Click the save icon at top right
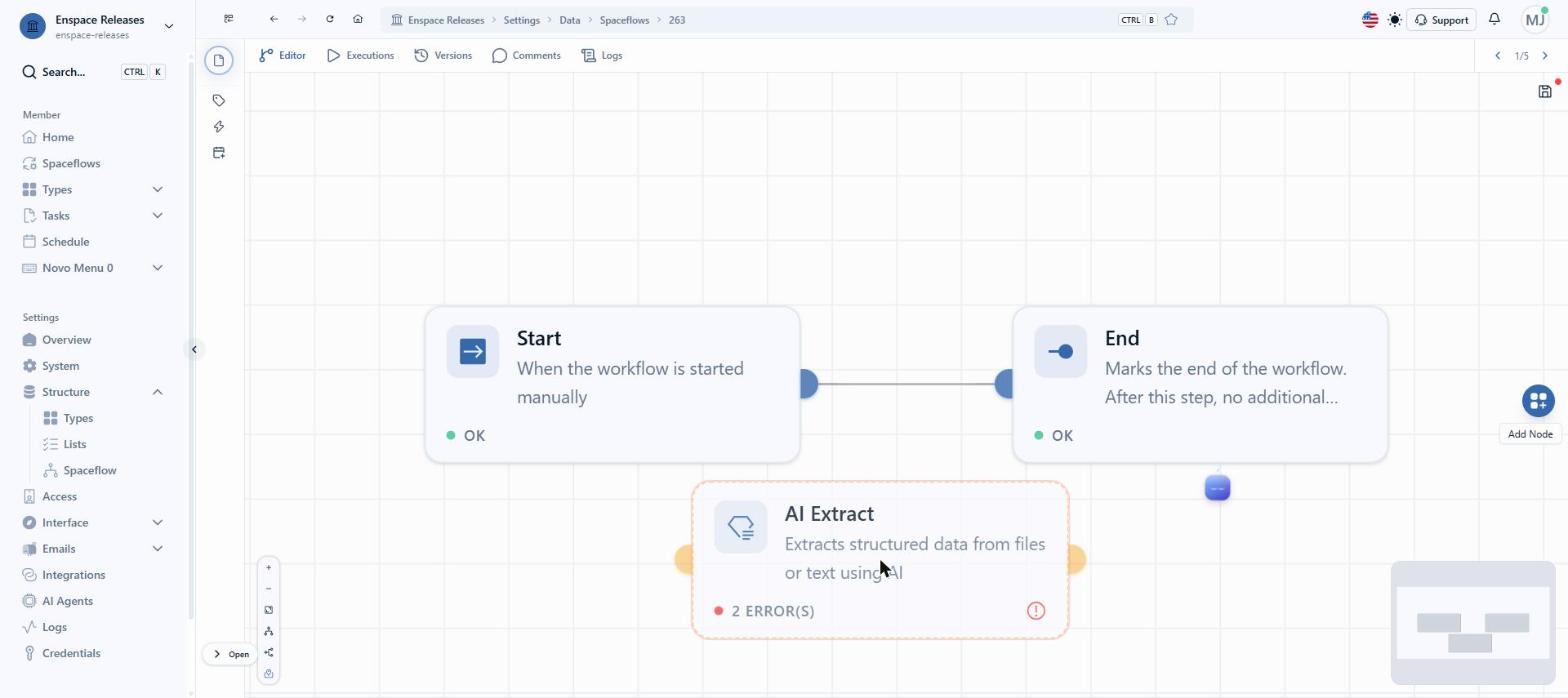Image resolution: width=1568 pixels, height=698 pixels. tap(1545, 91)
